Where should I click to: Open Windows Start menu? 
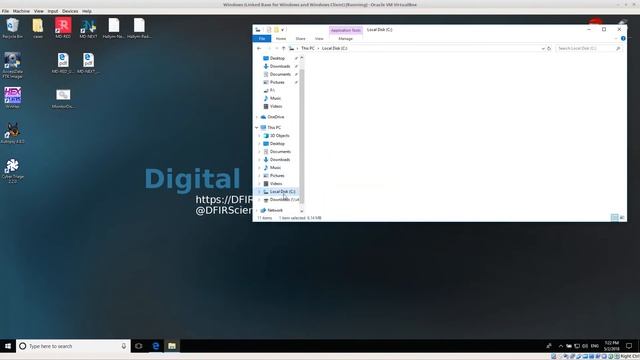tap(8, 346)
